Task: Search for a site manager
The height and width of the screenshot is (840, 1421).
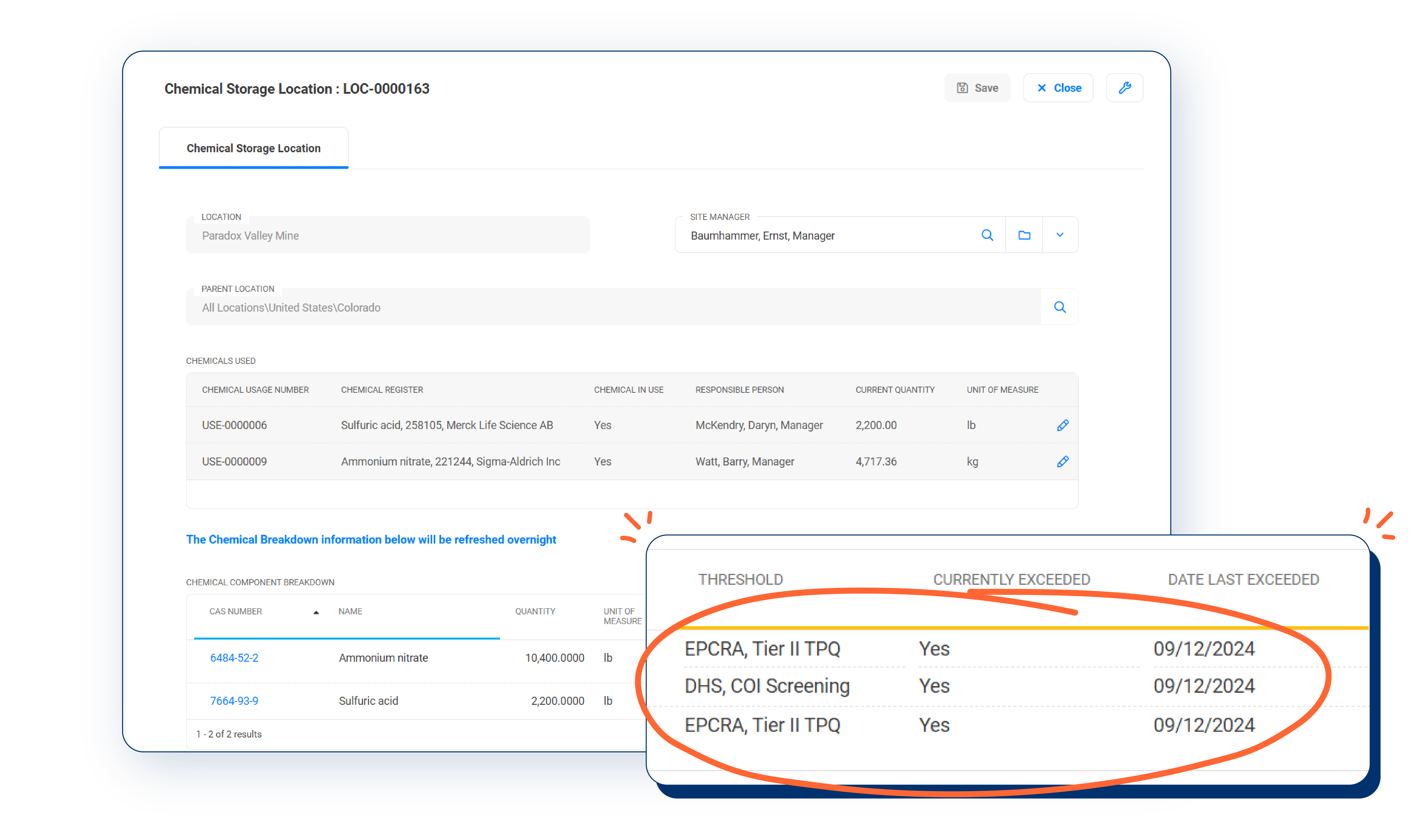Action: click(x=987, y=235)
